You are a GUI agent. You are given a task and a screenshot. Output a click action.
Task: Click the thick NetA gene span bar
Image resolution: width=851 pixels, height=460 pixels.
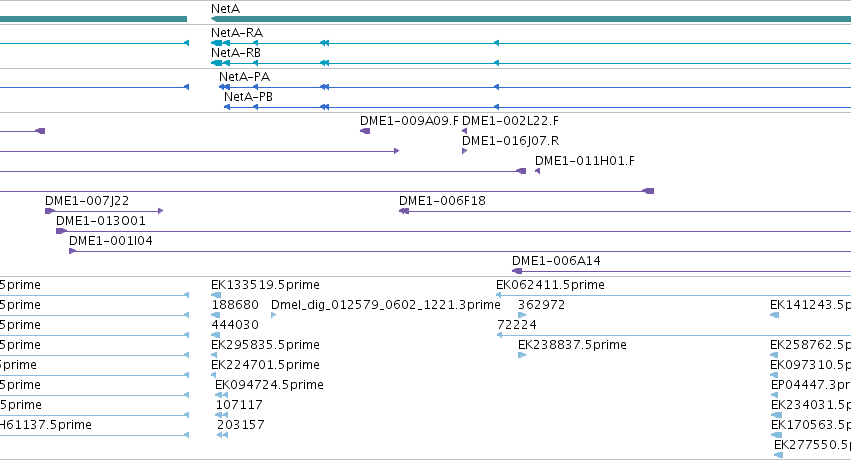(531, 19)
